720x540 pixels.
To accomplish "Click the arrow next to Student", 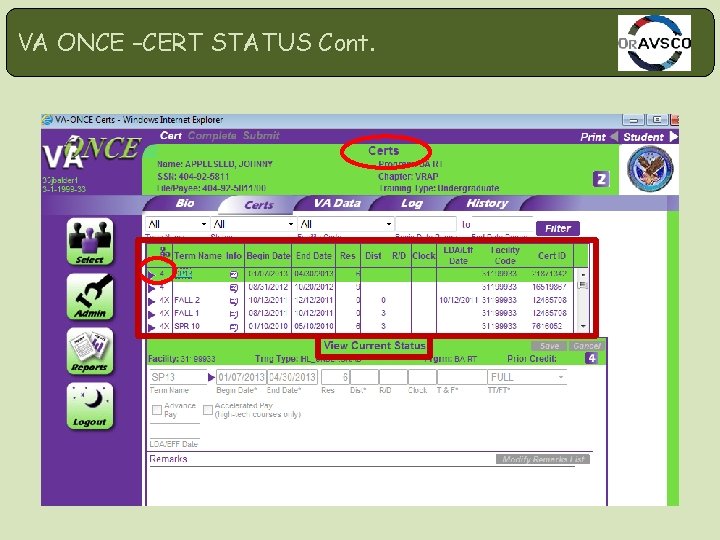I will coord(673,136).
